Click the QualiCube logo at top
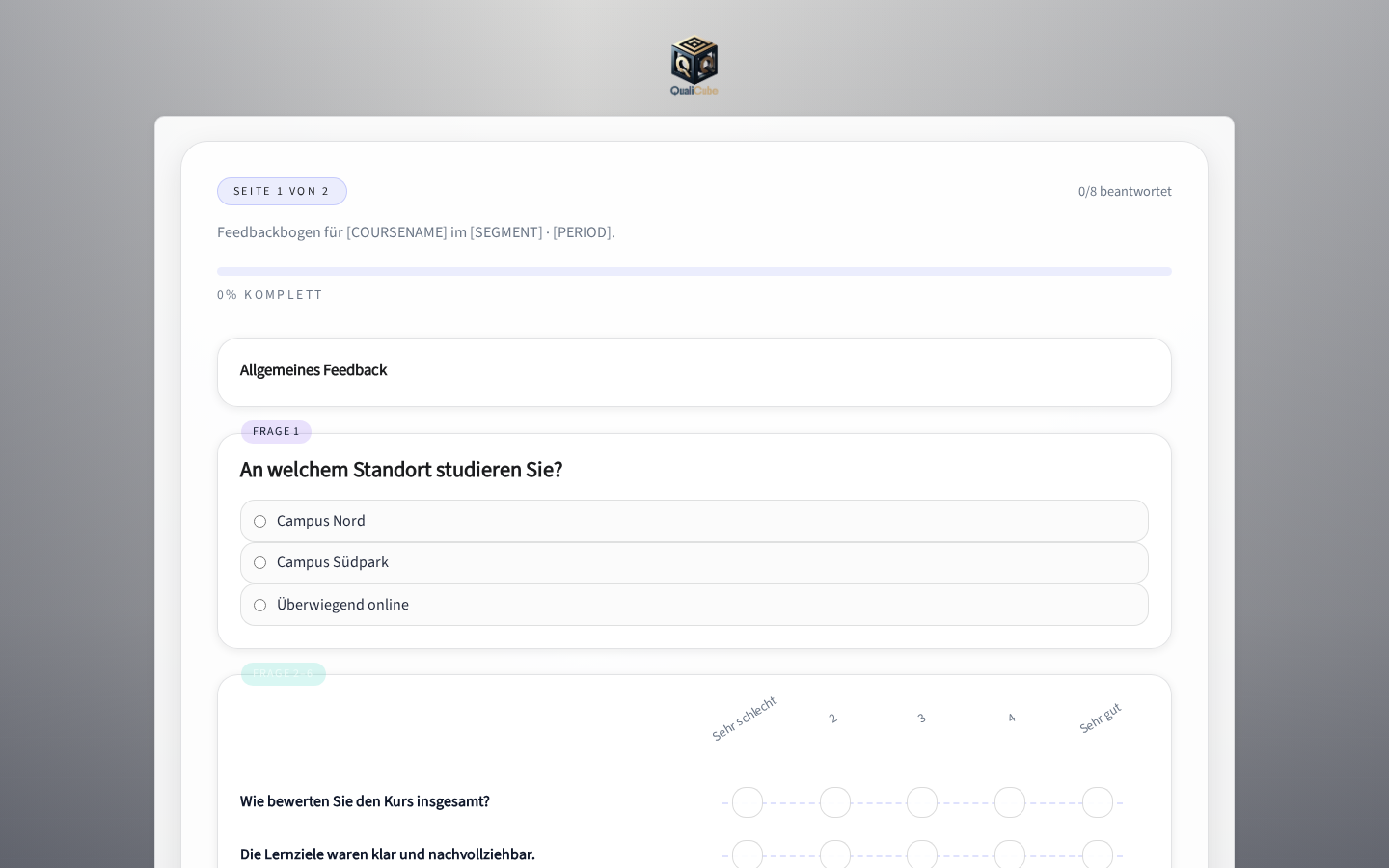Viewport: 1389px width, 868px height. point(694,66)
